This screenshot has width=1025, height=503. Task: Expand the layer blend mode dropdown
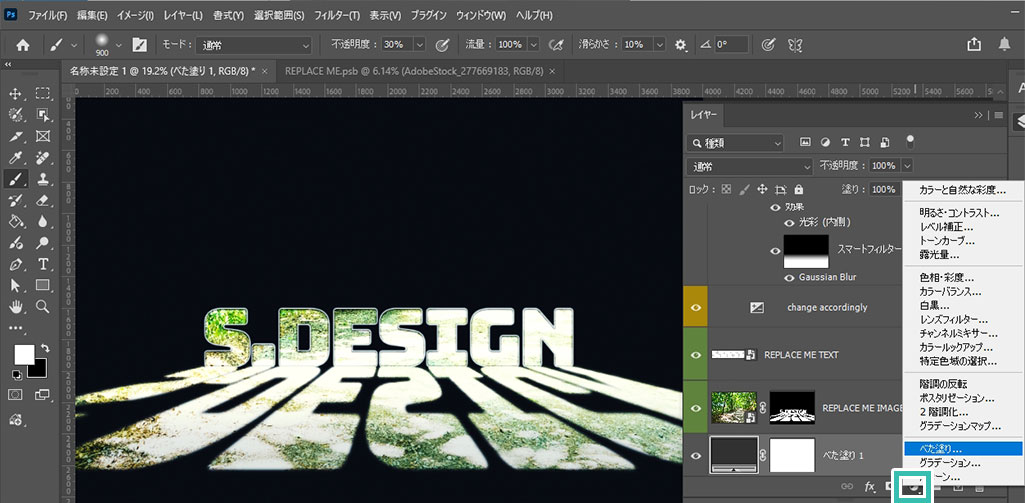pos(749,166)
